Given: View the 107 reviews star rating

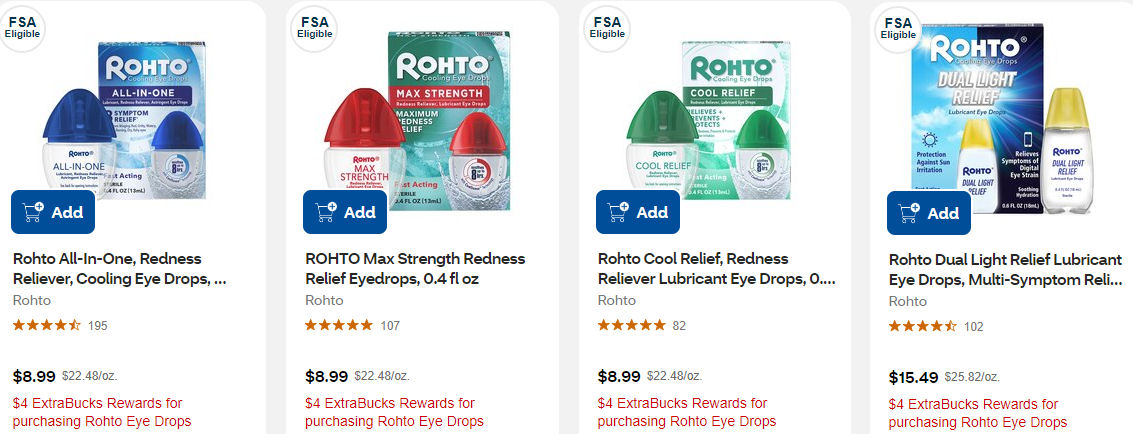Looking at the screenshot, I should [339, 326].
